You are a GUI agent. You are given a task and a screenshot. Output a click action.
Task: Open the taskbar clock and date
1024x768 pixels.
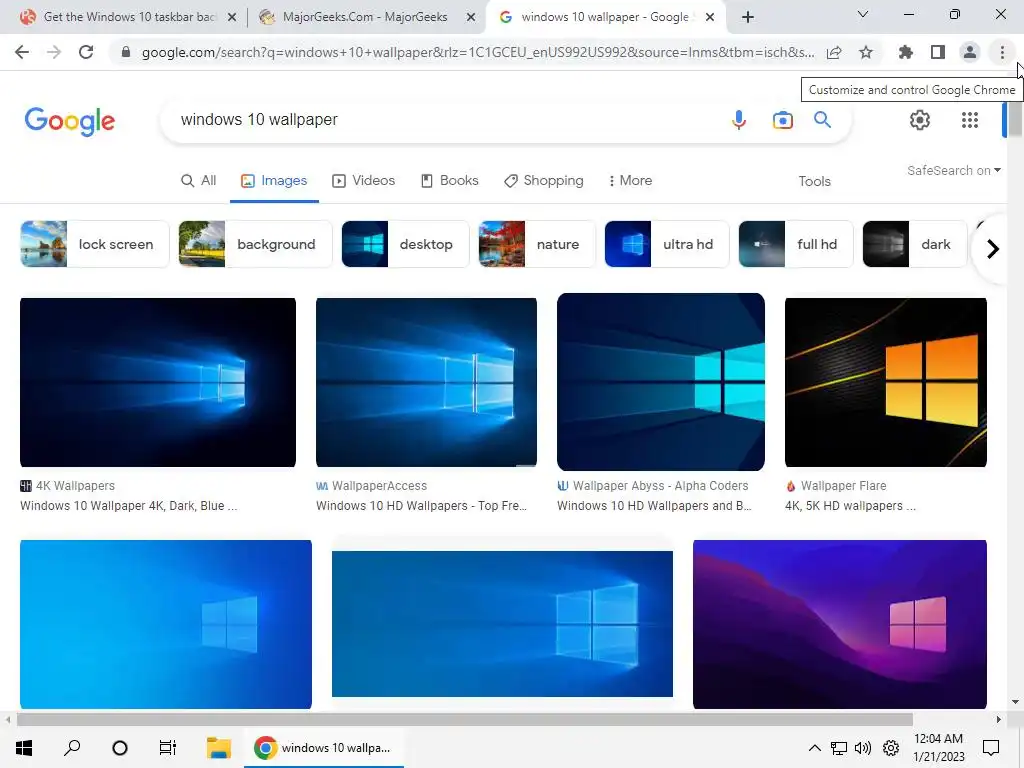click(938, 748)
